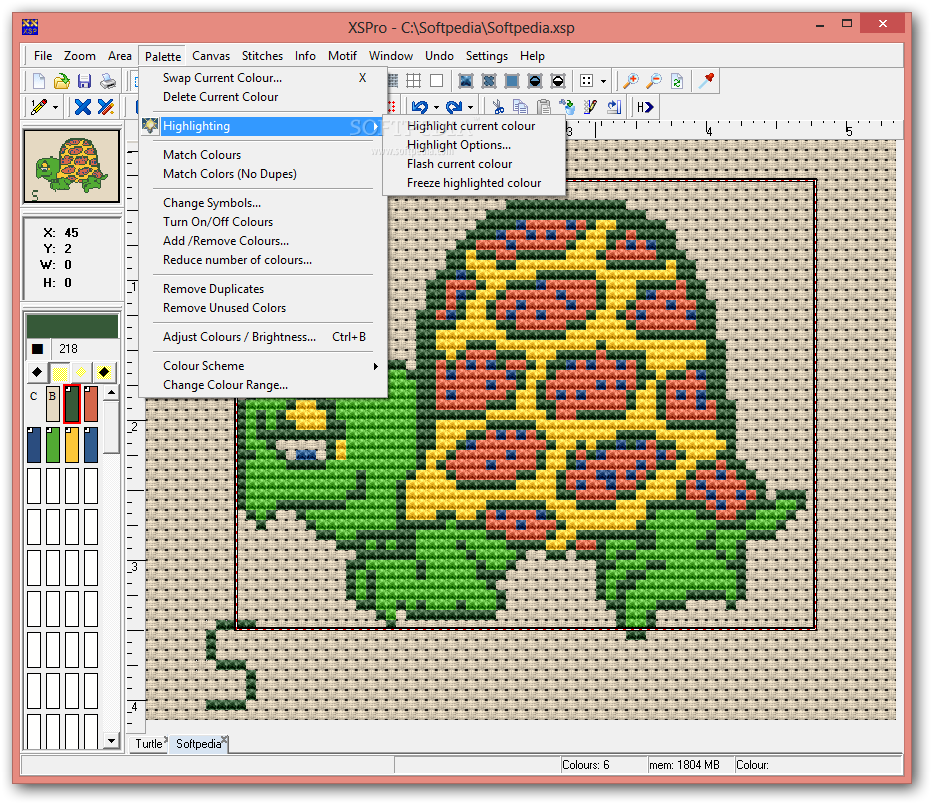Save pattern with the floppy disk icon
This screenshot has height=804, width=932.
[84, 81]
